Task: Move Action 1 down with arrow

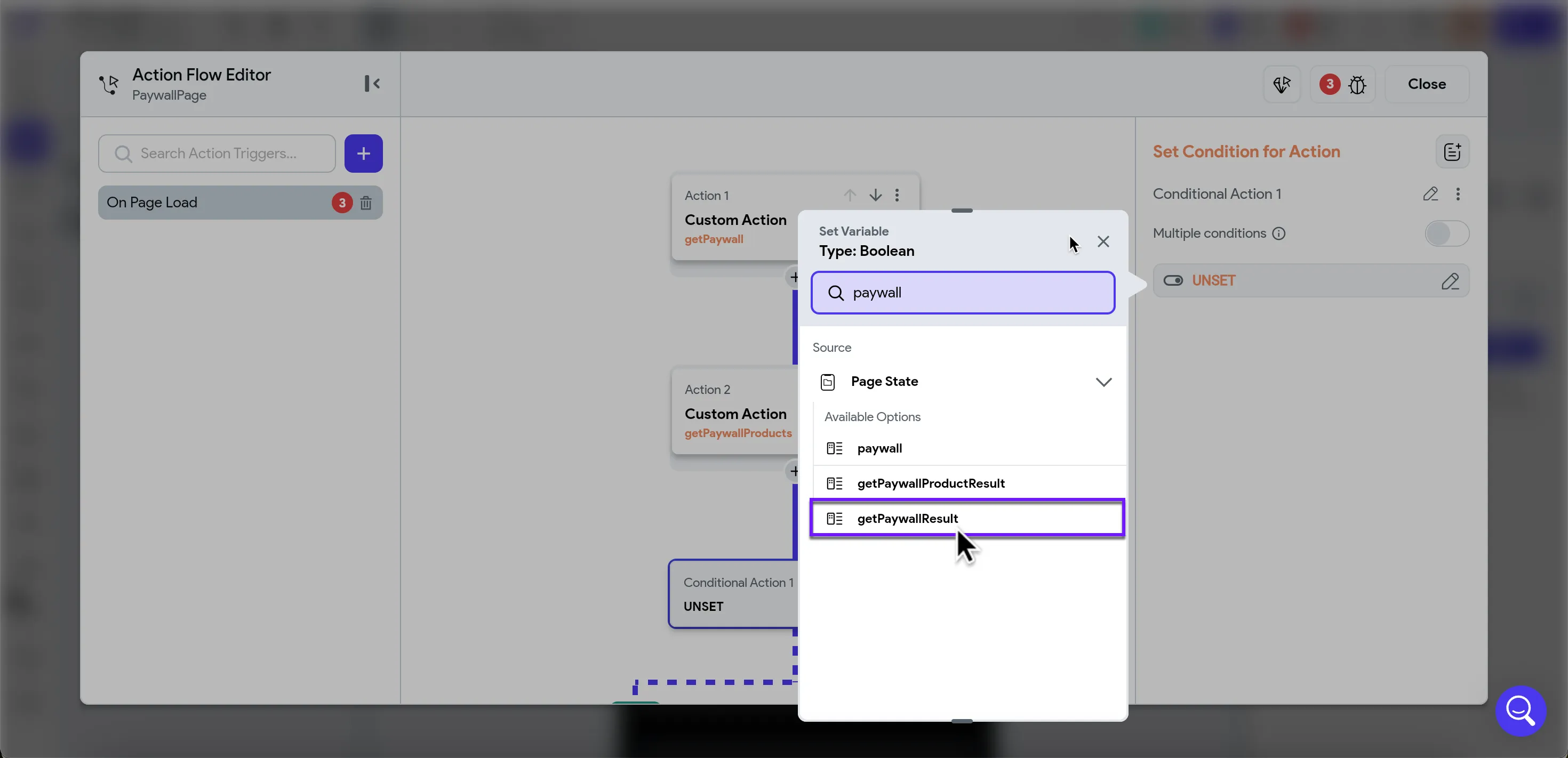Action: 875,195
